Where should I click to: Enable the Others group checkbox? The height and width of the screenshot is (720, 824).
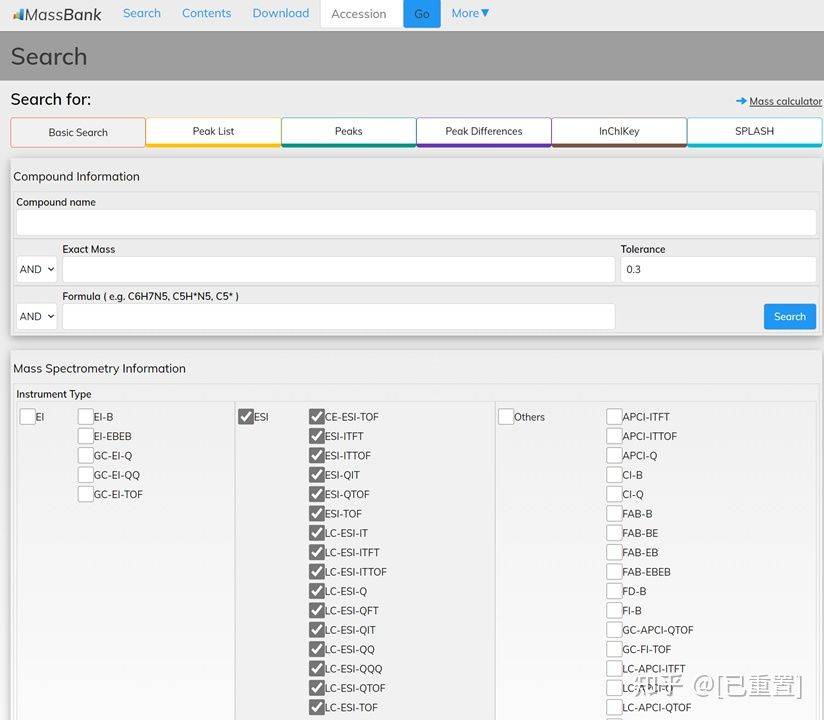[506, 417]
